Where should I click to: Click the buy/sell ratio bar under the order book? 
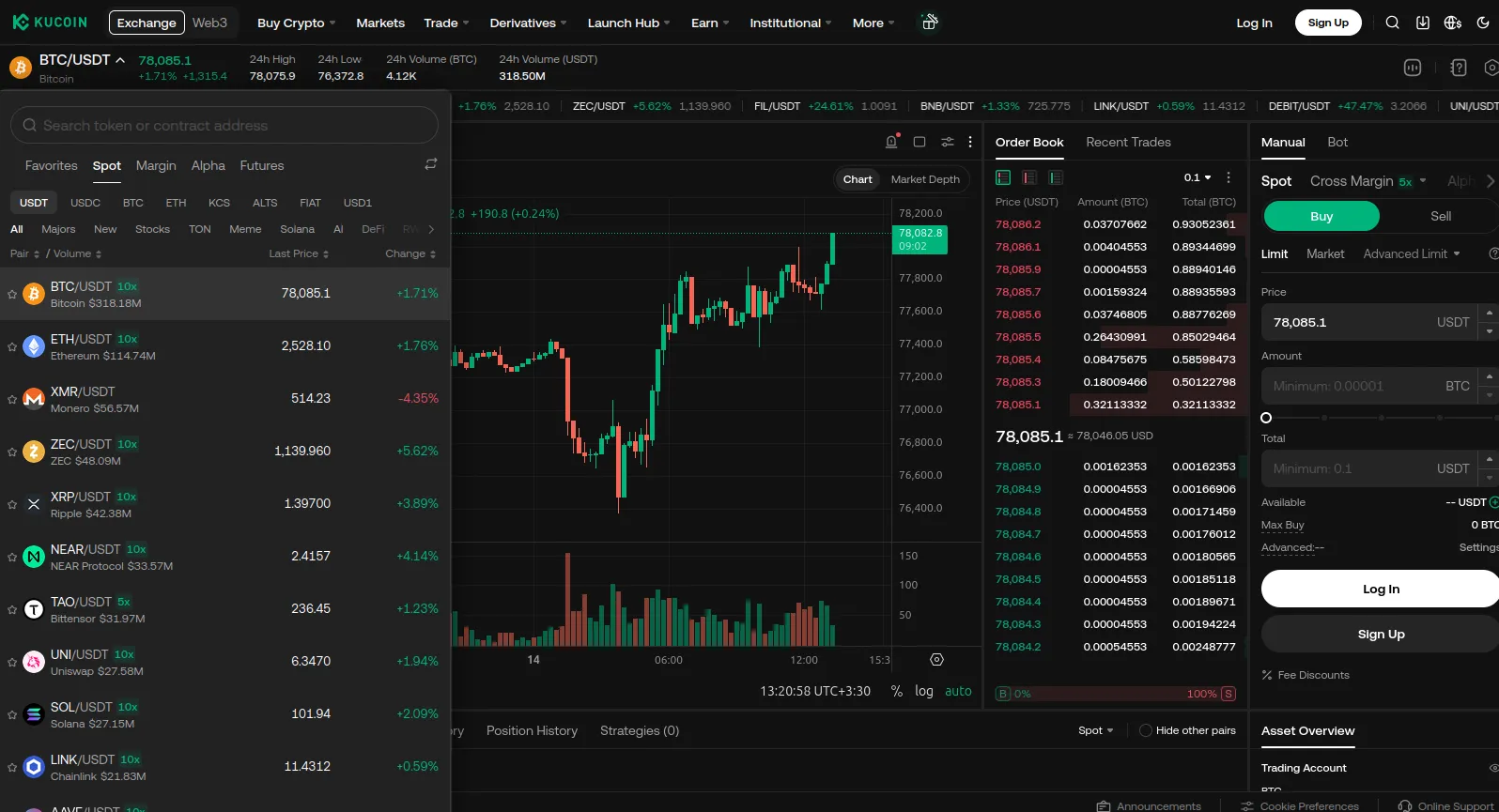coord(1116,694)
